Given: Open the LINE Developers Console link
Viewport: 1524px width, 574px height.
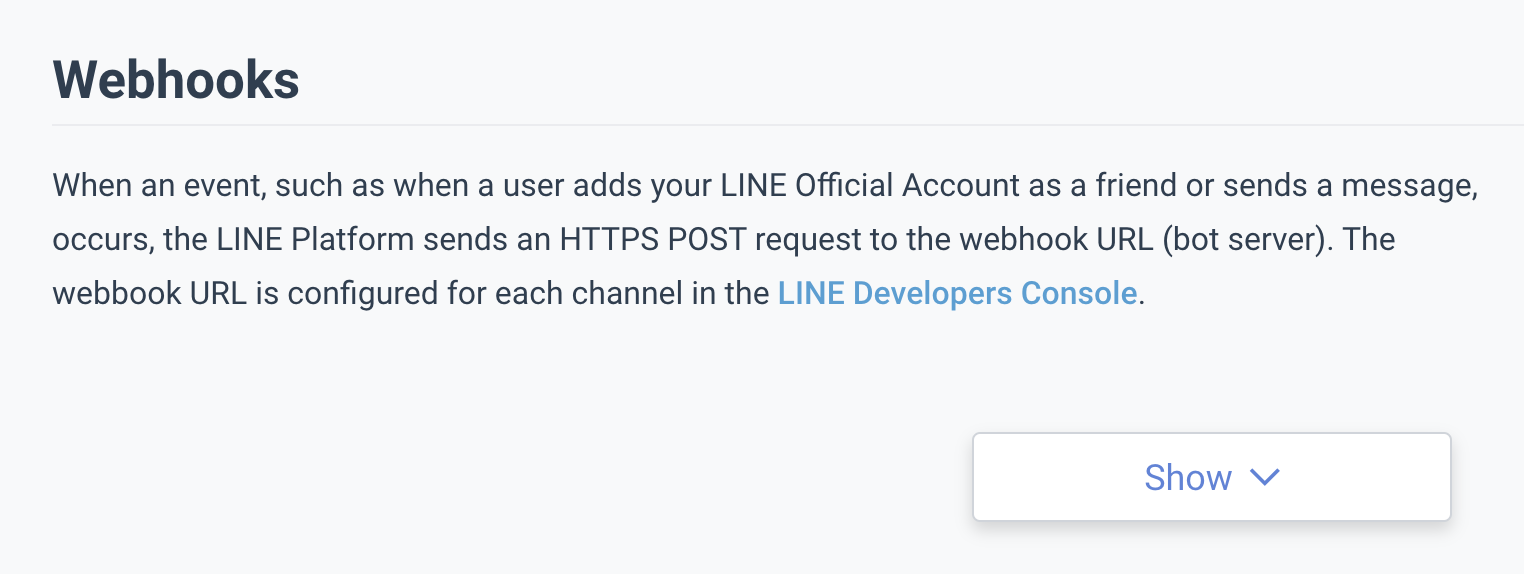Looking at the screenshot, I should (957, 294).
